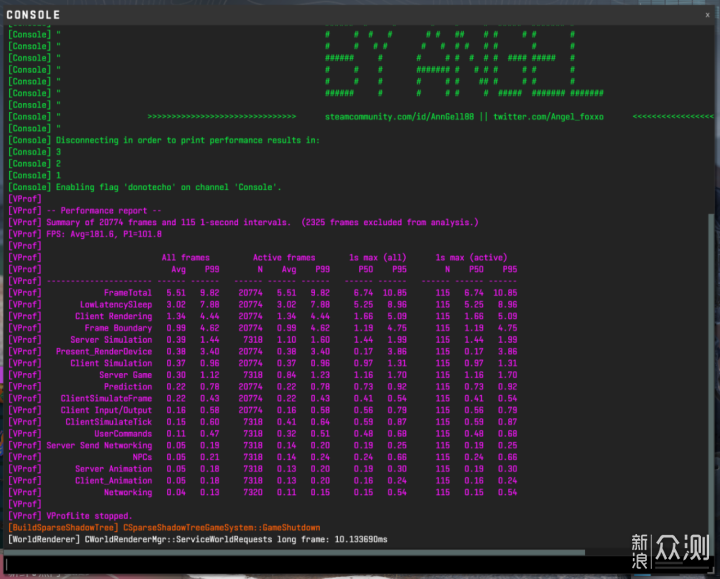720x579 pixels.
Task: Click the '1s max (all)' column header
Action: [377, 257]
